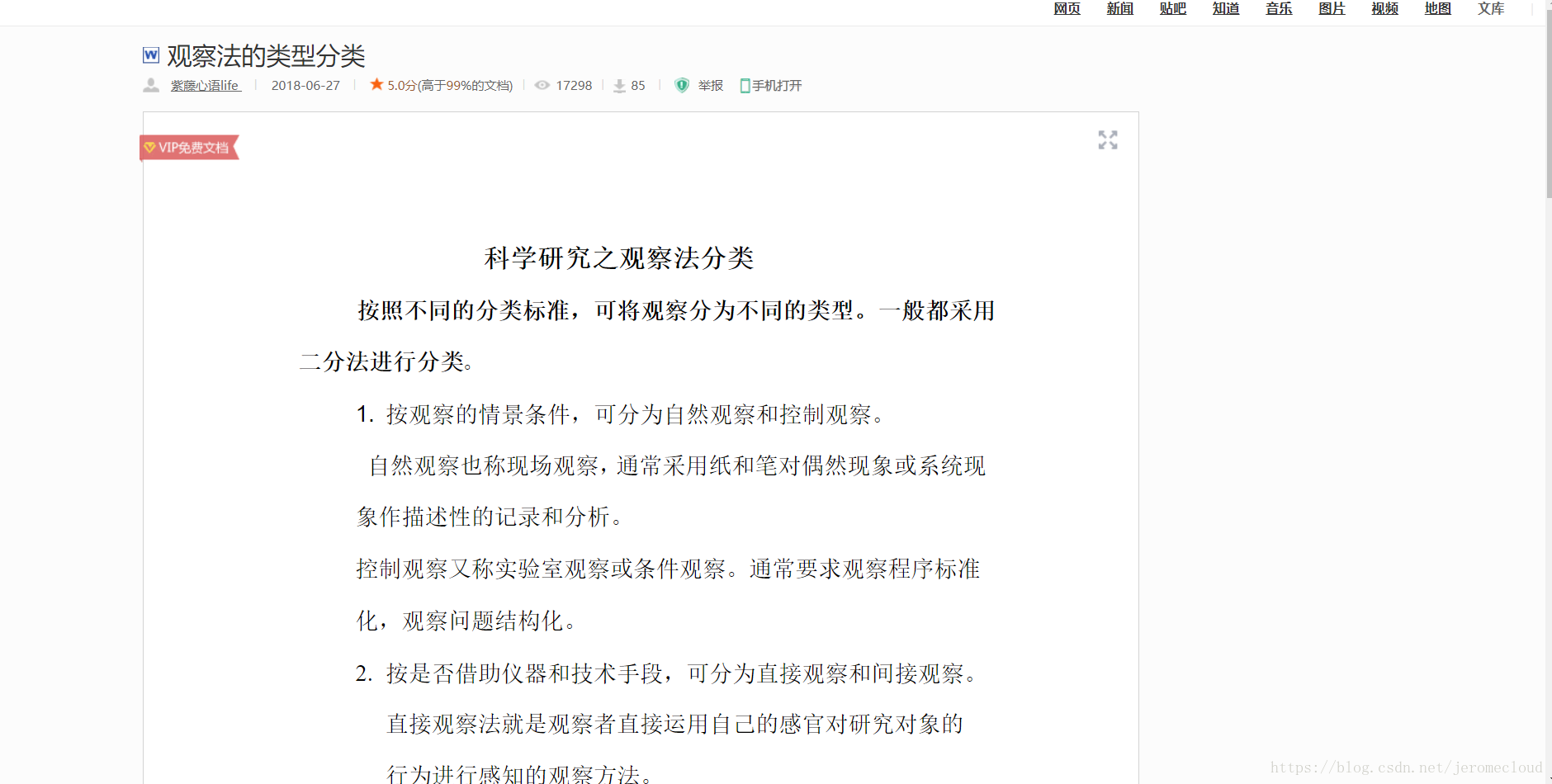
Task: Click the mobile phone open icon
Action: coord(745,86)
